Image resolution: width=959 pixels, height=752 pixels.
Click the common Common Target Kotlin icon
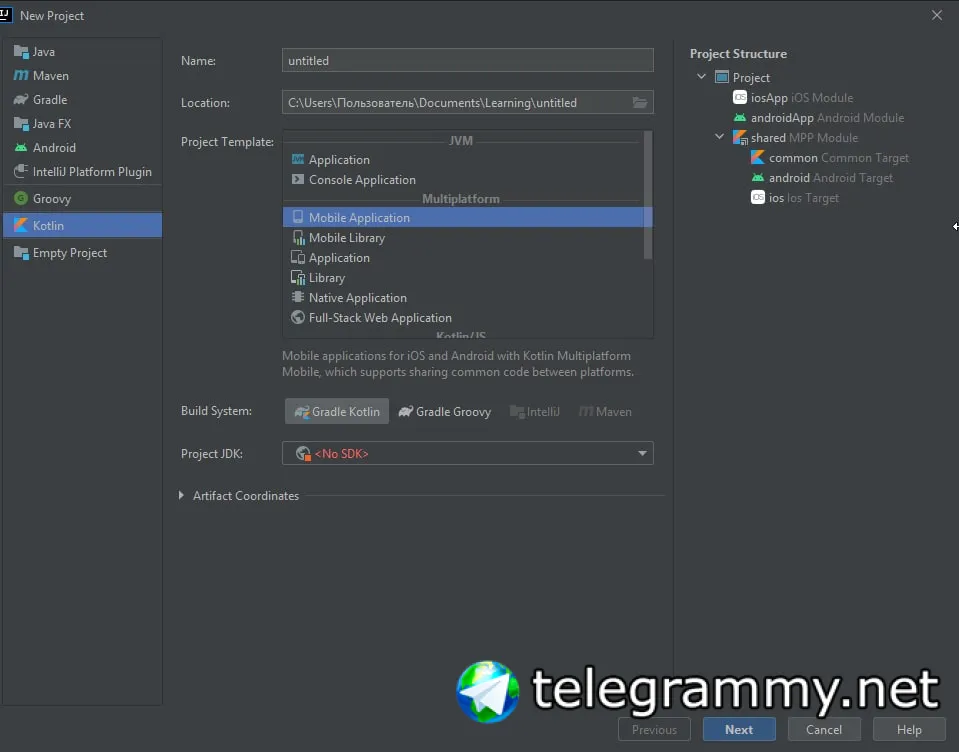click(758, 157)
